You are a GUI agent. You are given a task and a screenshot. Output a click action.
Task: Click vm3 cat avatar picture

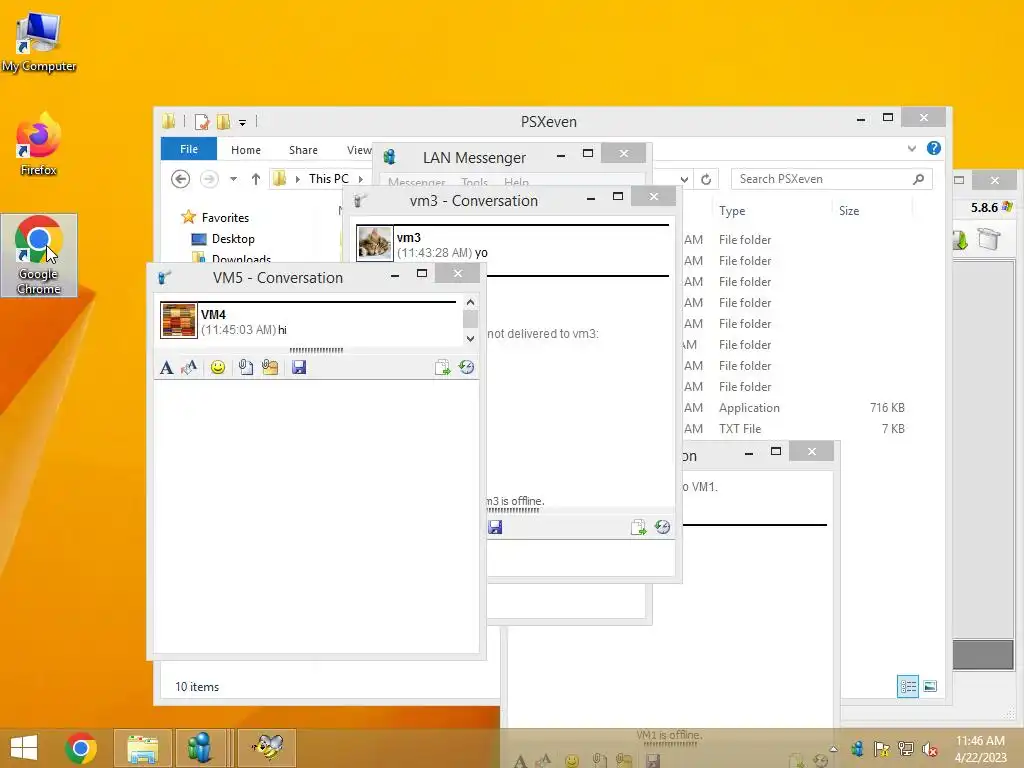(375, 244)
